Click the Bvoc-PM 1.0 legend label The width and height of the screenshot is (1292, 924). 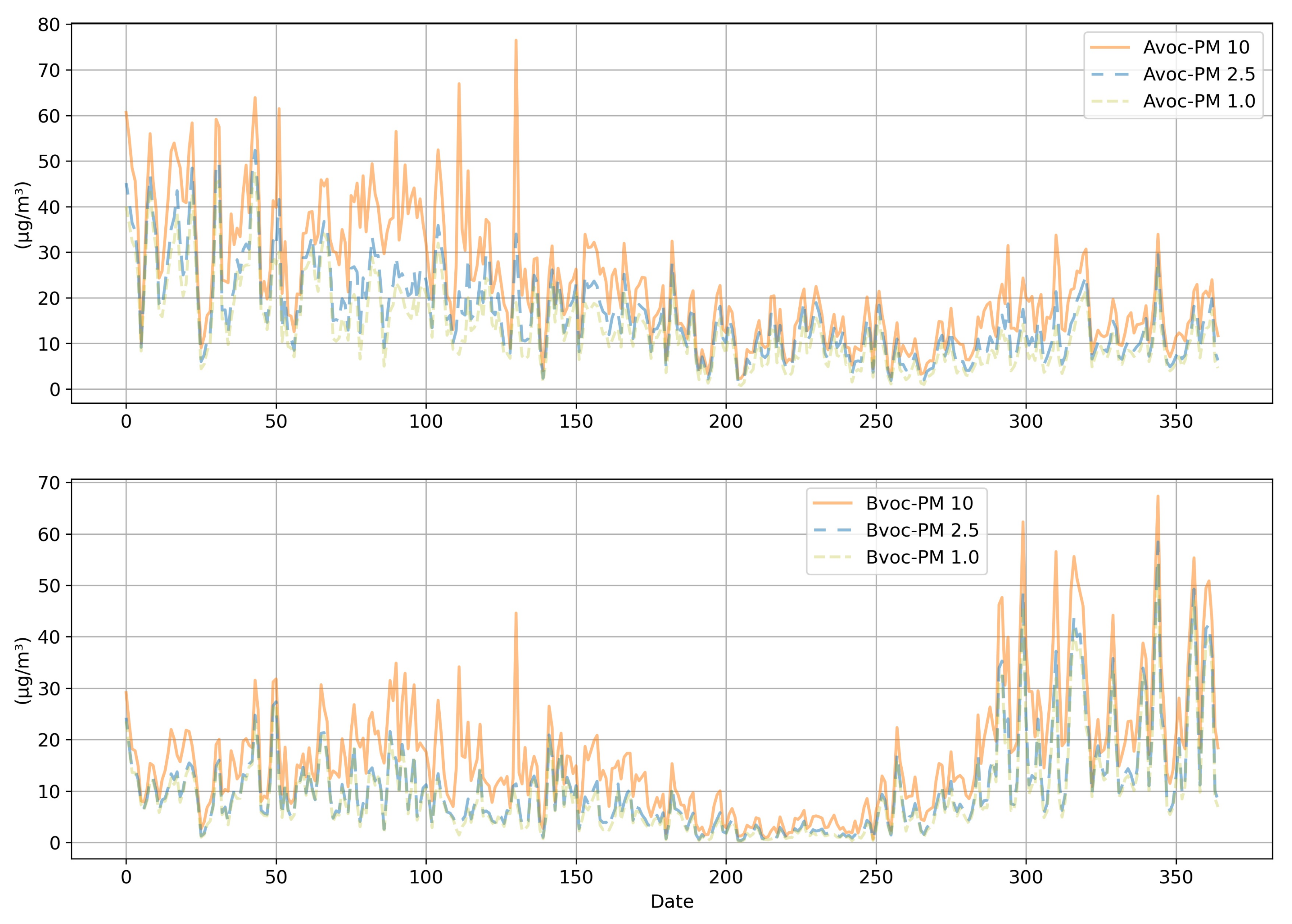[922, 556]
